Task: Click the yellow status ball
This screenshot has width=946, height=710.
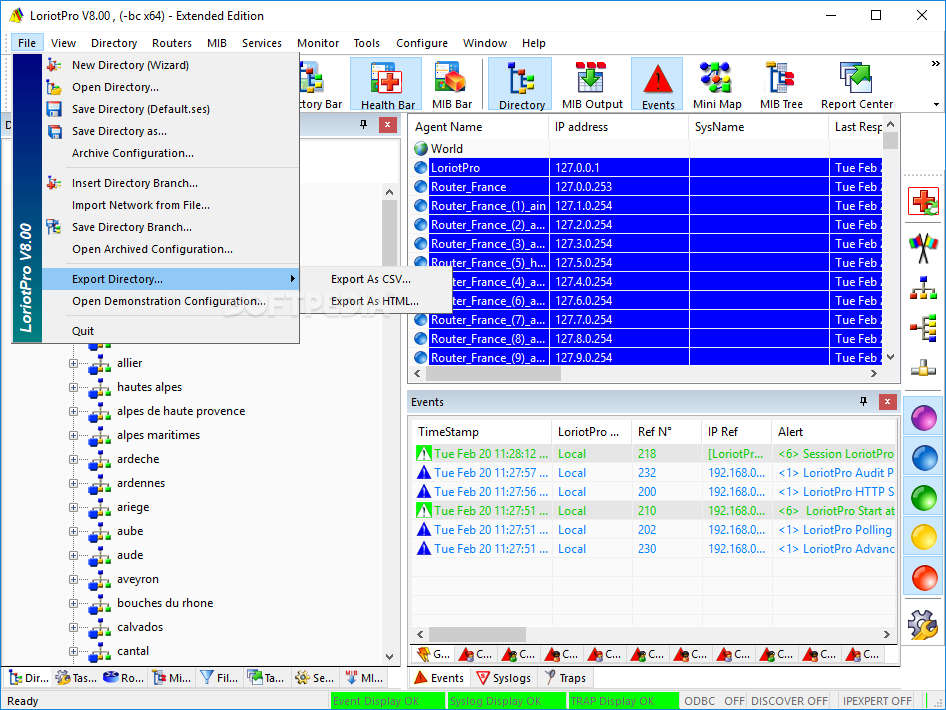Action: pyautogui.click(x=924, y=537)
